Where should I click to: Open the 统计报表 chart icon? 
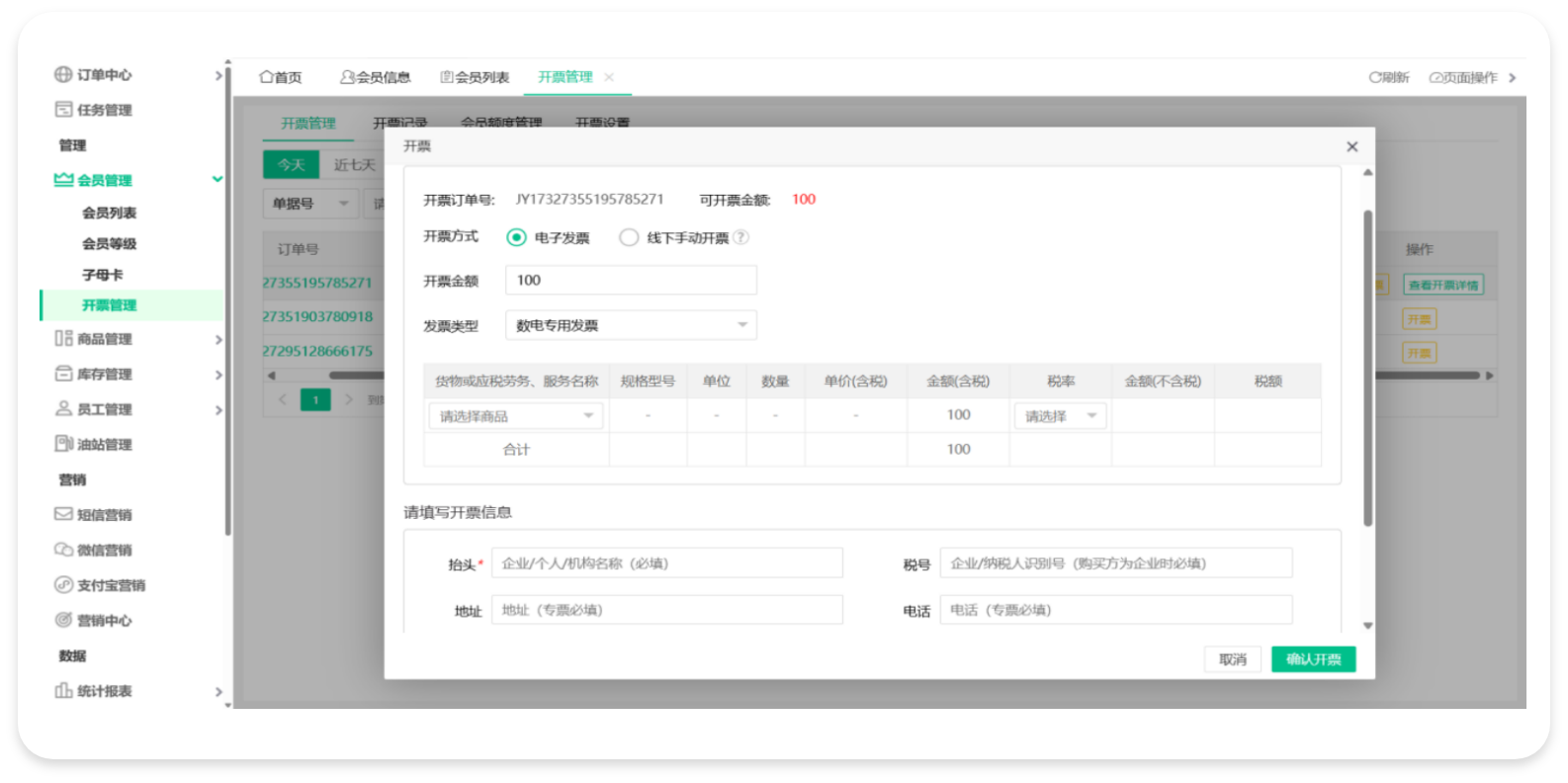[63, 691]
